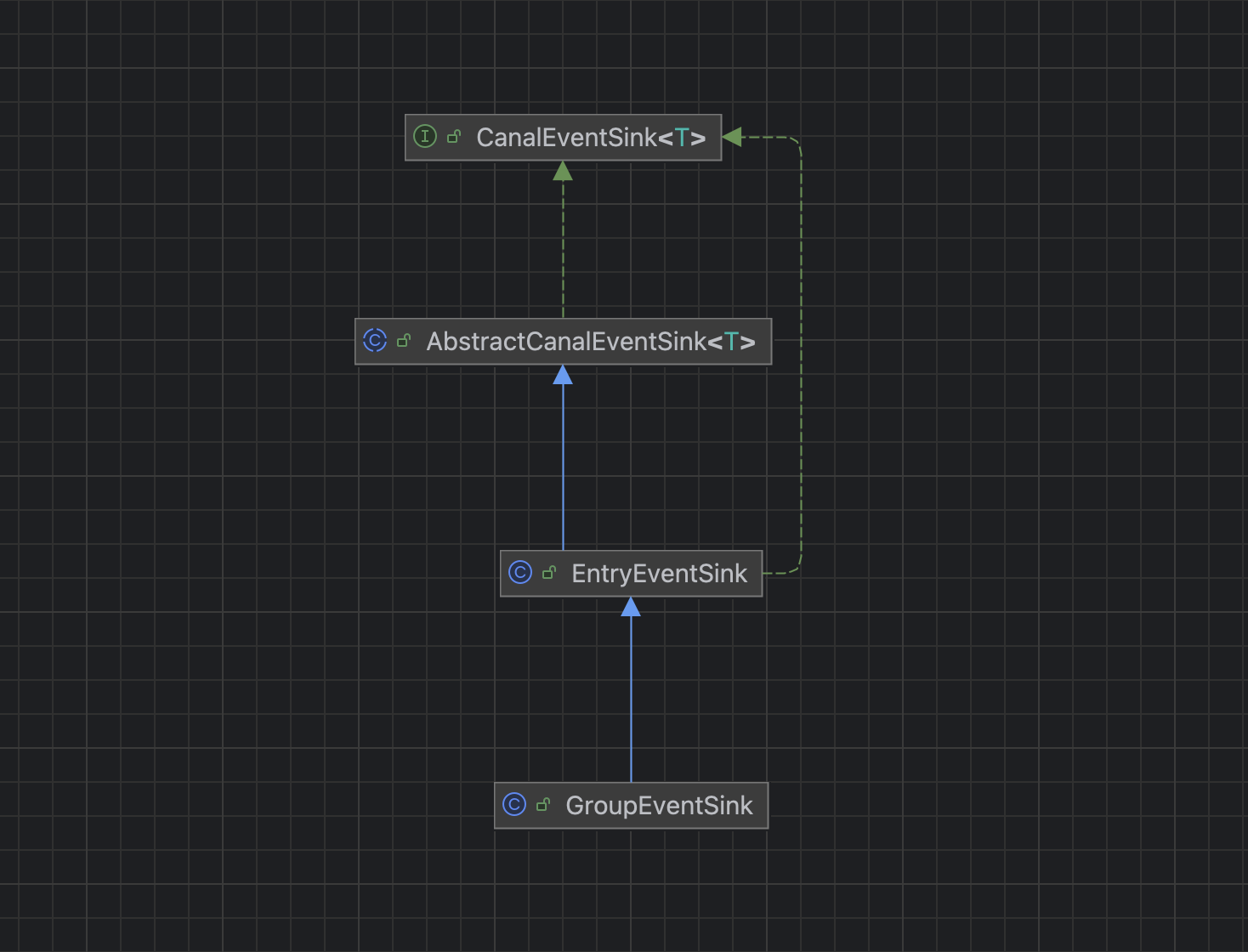Click the abstract class icon on AbstractCanalEventSink
This screenshot has width=1248, height=952.
pos(375,341)
